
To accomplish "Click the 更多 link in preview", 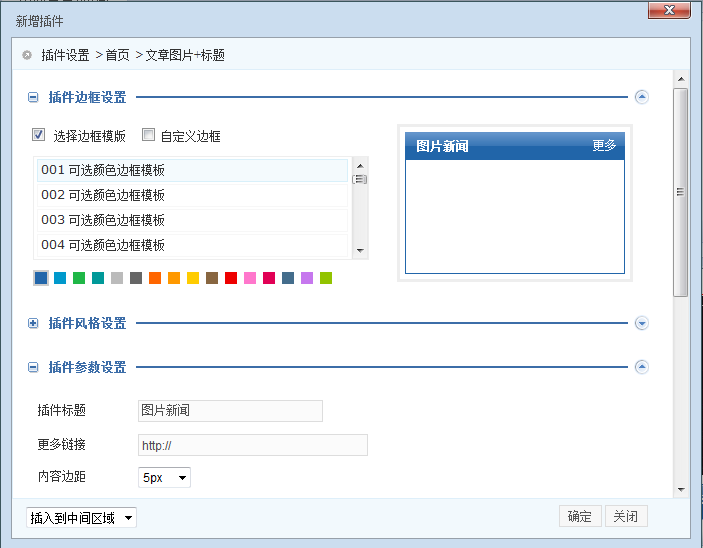I will point(604,146).
